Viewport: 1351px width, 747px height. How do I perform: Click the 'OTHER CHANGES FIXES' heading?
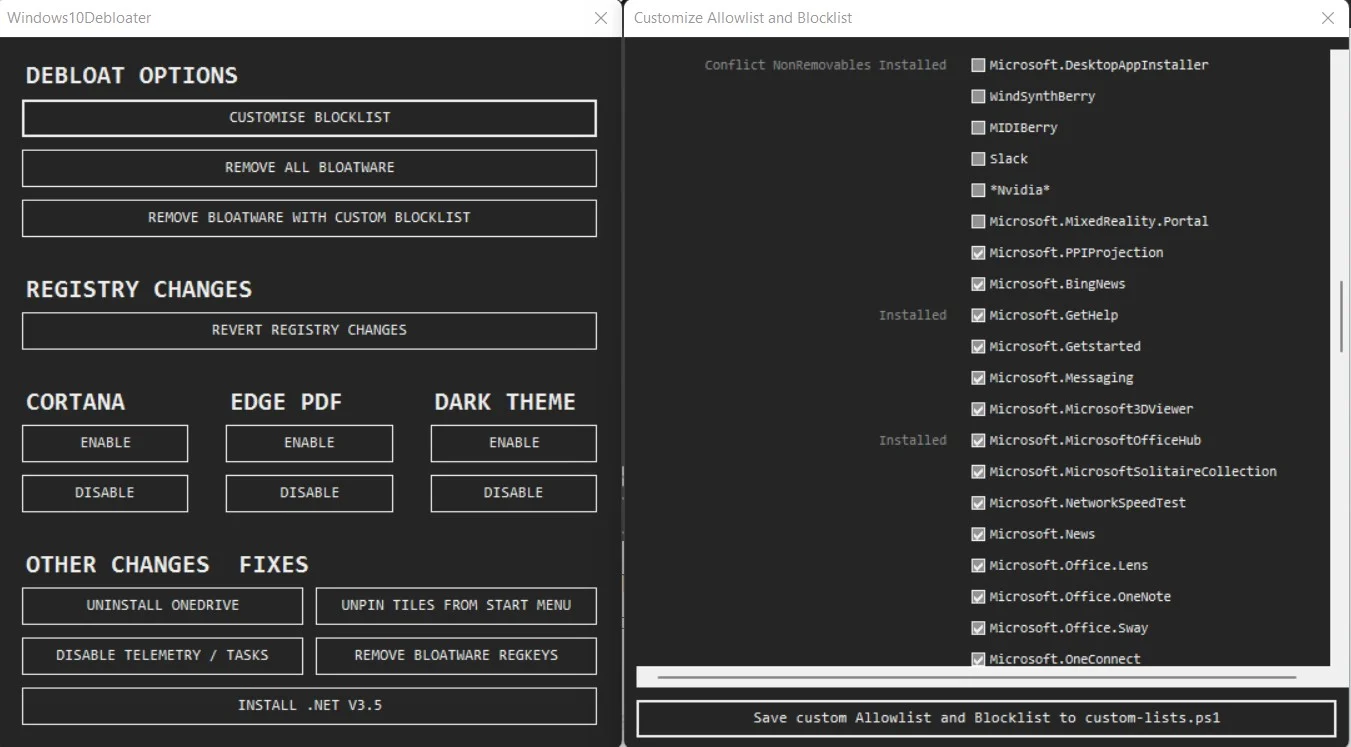[167, 565]
